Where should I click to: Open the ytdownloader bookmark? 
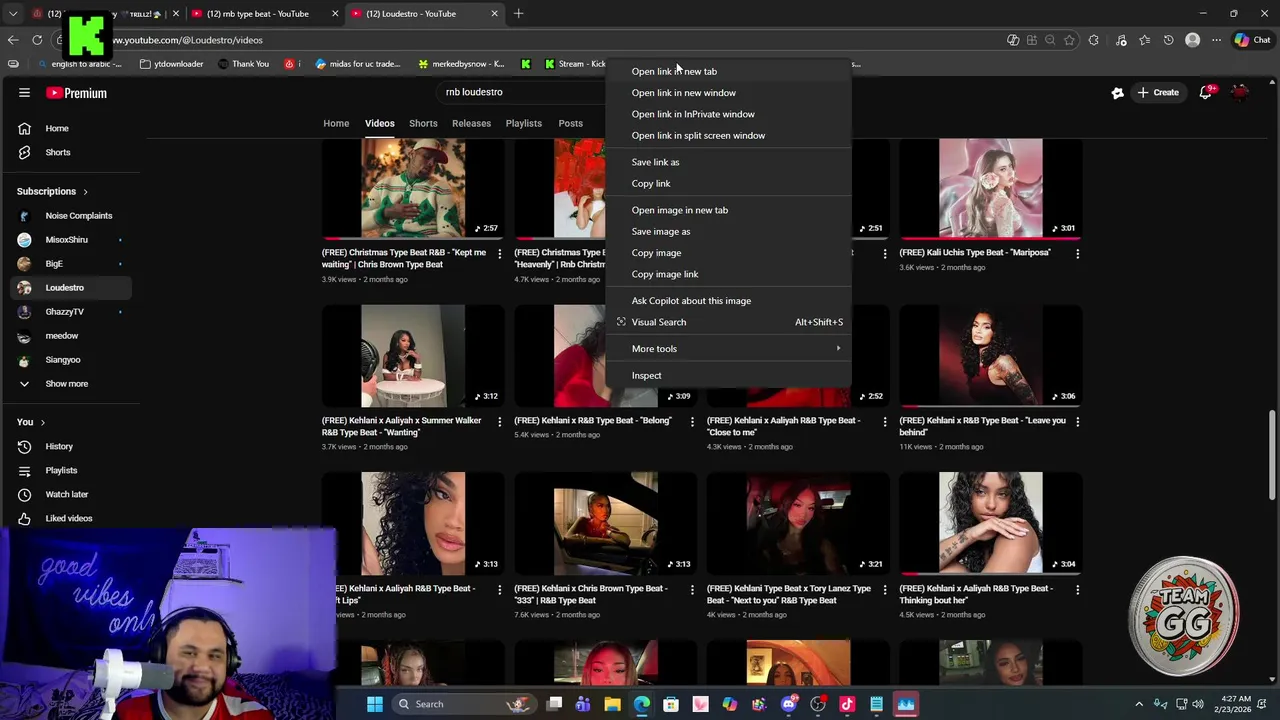pos(172,64)
